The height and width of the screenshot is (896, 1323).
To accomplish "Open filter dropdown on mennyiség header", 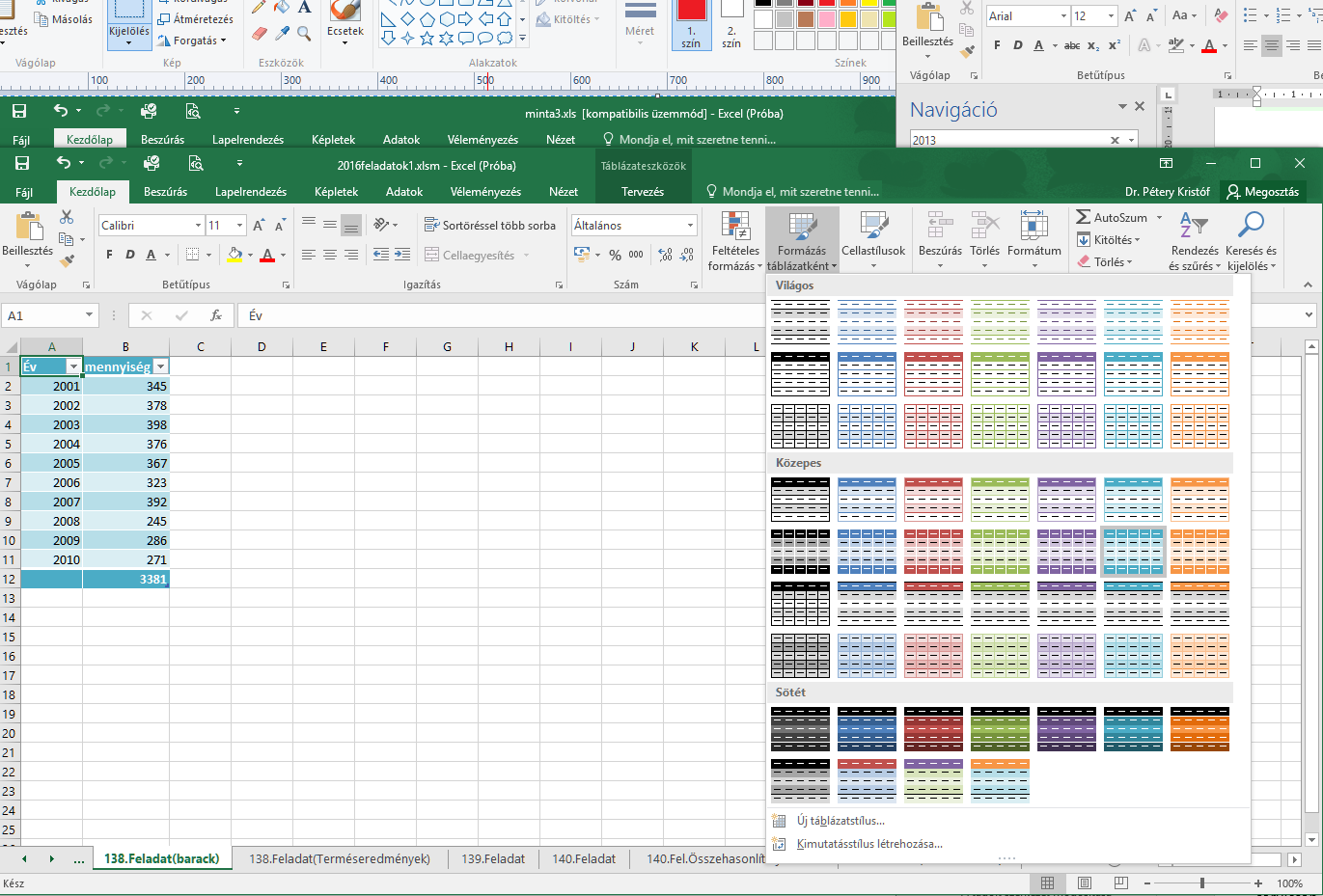I will (x=161, y=367).
